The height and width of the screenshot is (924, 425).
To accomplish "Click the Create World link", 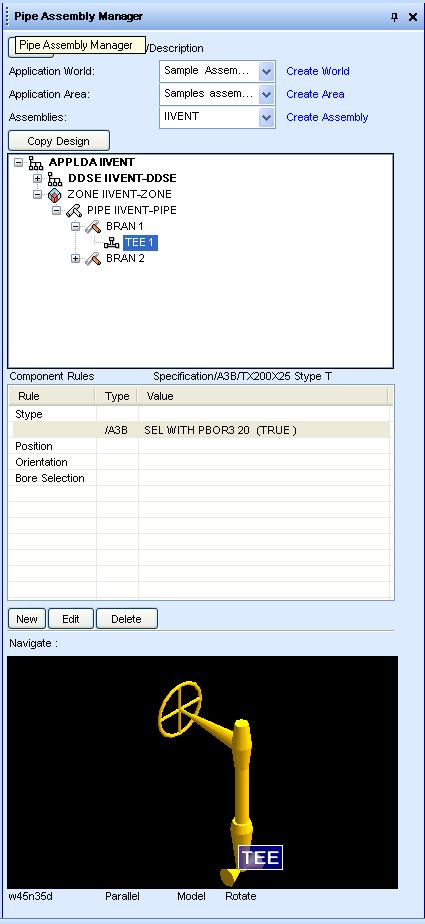I will 318,71.
